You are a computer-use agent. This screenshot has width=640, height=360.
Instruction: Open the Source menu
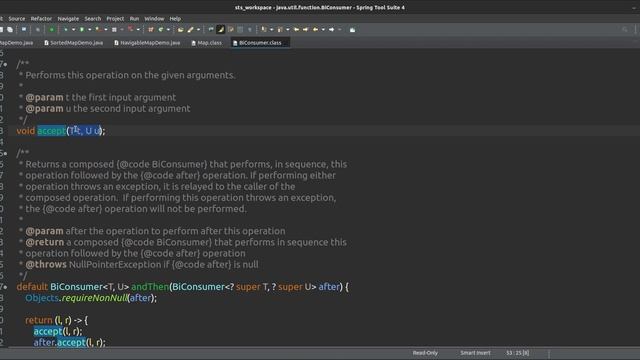pos(17,19)
